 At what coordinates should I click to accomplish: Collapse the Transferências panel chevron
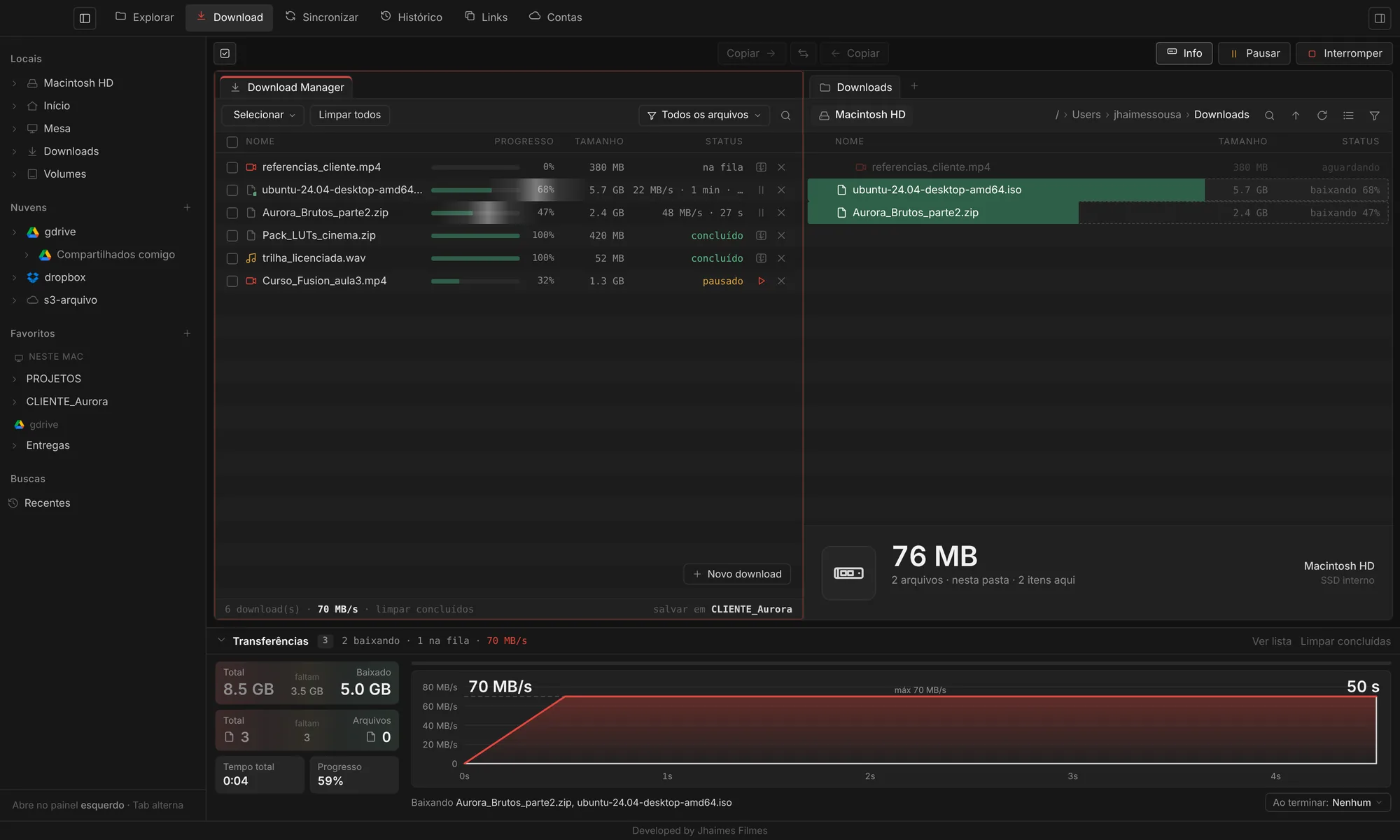[221, 640]
